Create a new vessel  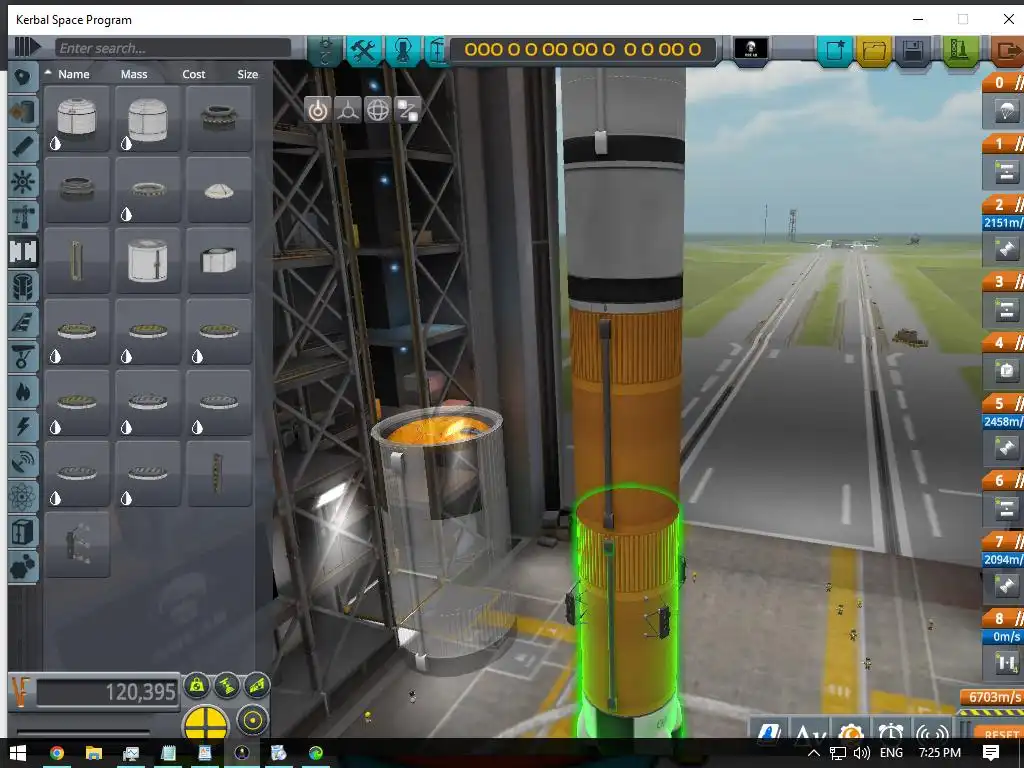coord(835,50)
